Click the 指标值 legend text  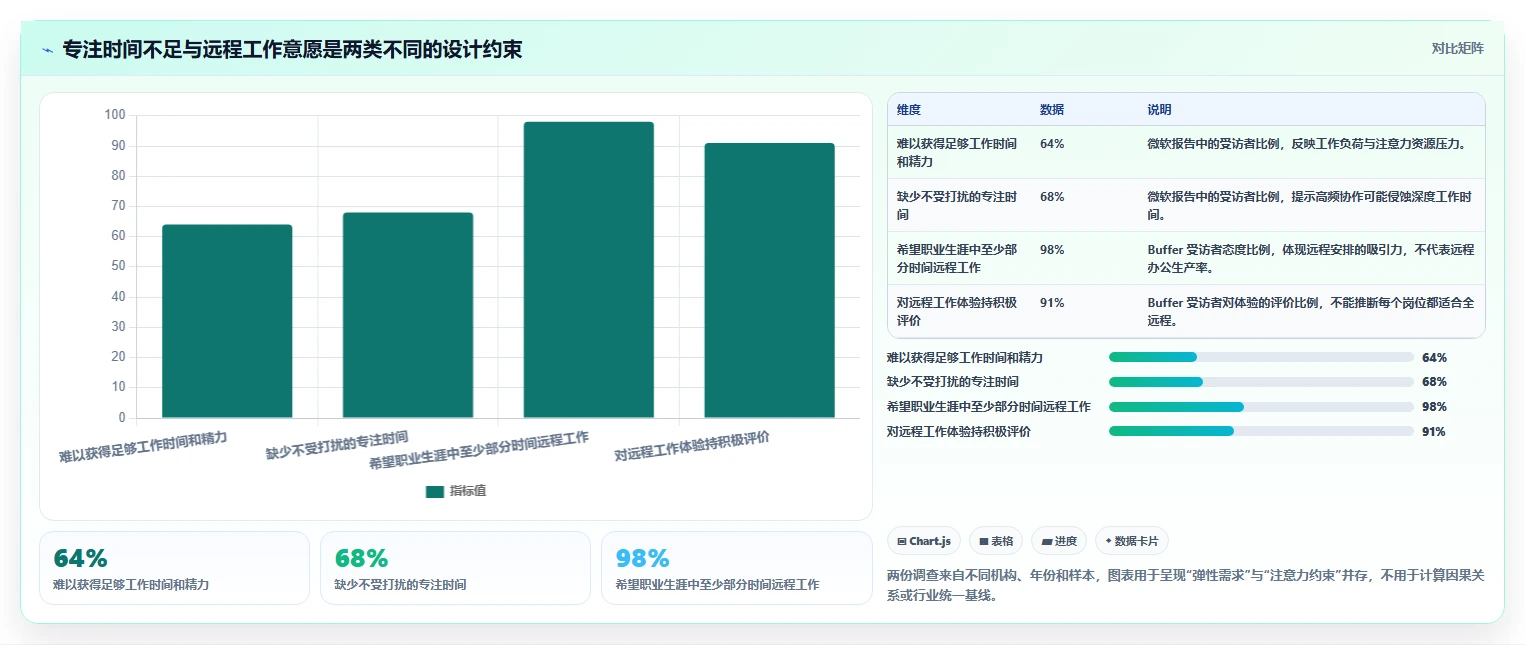click(x=468, y=491)
